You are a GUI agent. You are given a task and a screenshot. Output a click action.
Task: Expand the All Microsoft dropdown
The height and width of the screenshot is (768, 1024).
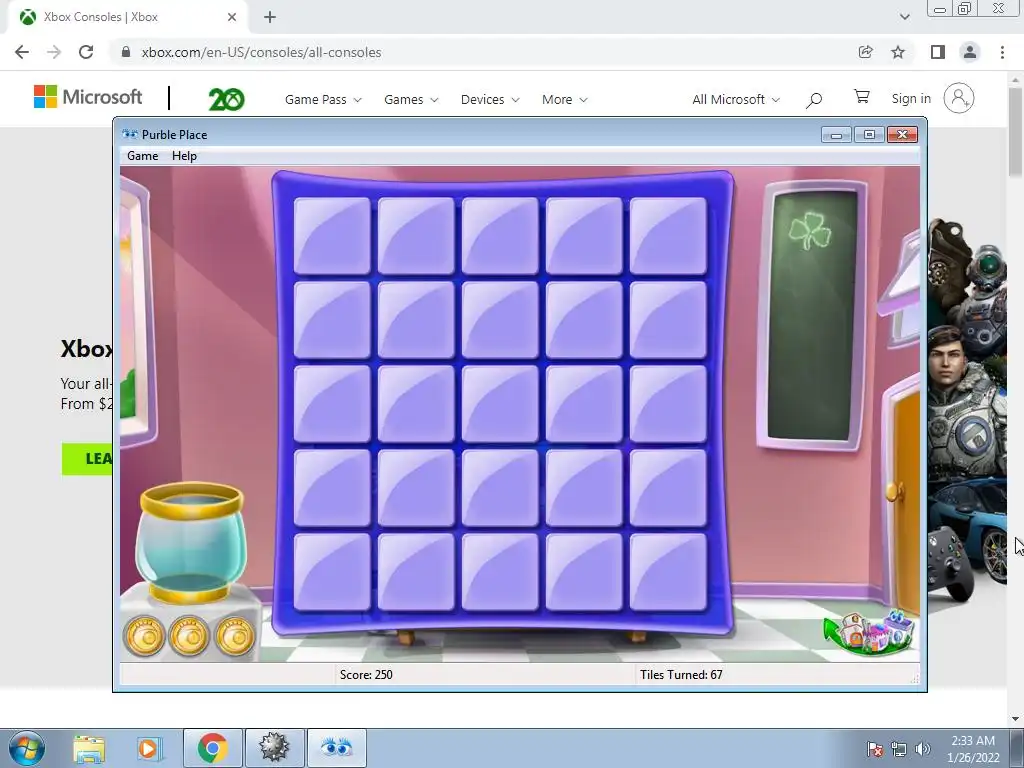click(x=736, y=99)
